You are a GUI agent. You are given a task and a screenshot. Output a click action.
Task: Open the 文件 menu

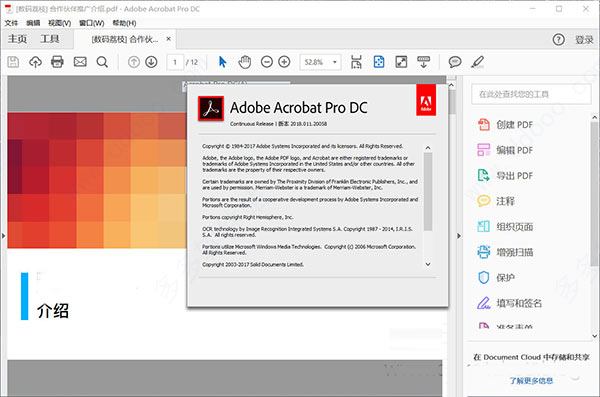point(11,23)
